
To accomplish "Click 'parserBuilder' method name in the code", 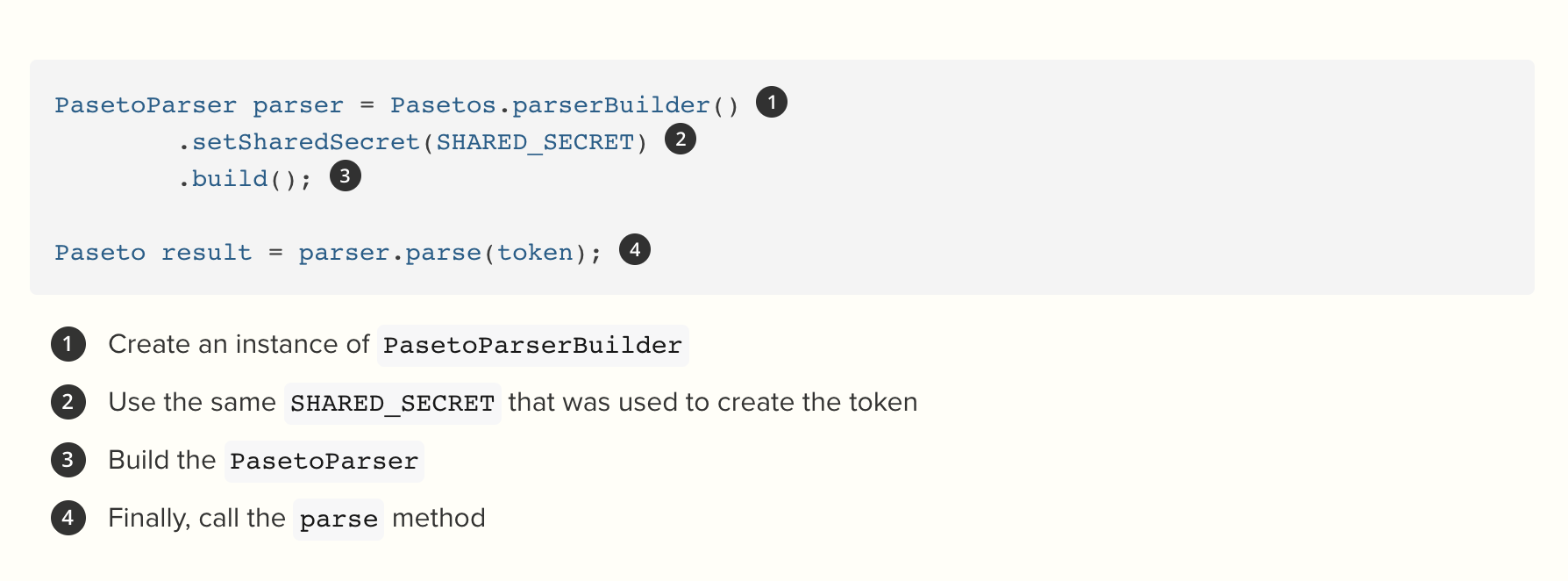I will tap(611, 105).
